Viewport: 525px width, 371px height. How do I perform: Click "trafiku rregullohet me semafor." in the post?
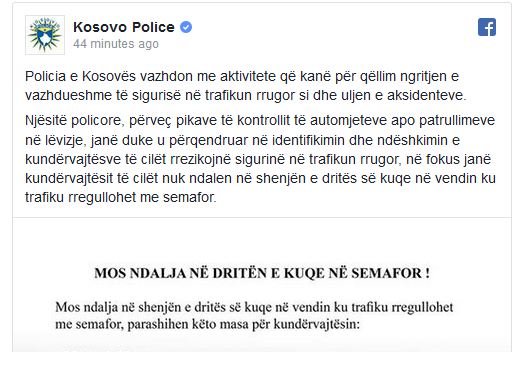pos(121,197)
